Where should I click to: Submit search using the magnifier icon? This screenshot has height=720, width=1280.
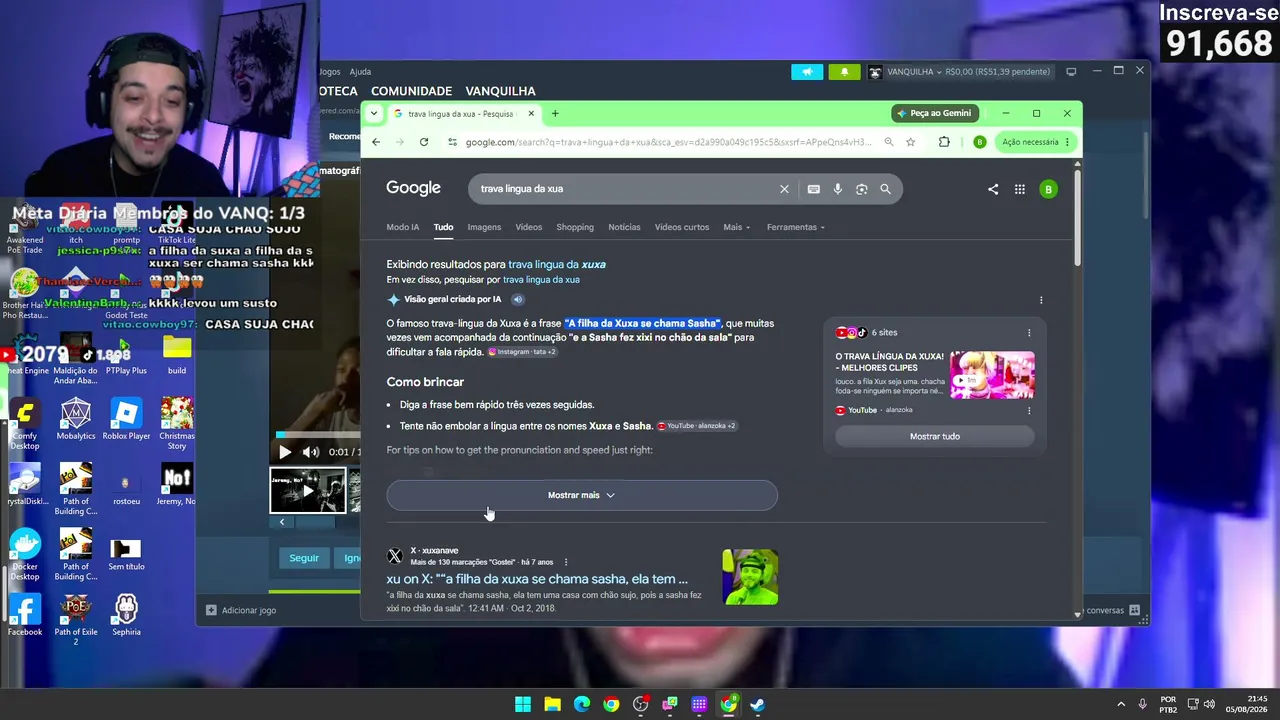885,189
